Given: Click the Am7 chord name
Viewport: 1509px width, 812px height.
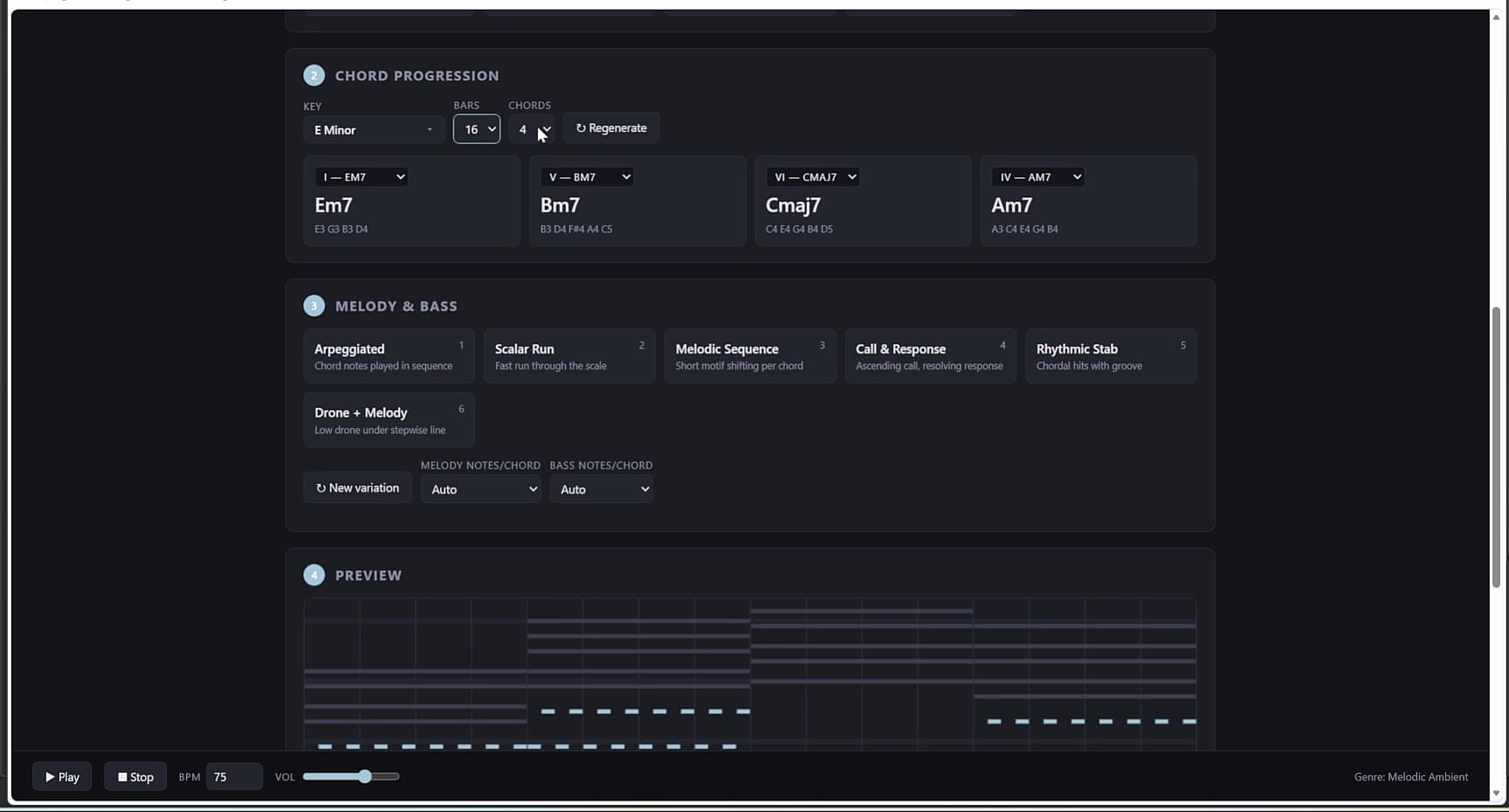Looking at the screenshot, I should click(1011, 205).
